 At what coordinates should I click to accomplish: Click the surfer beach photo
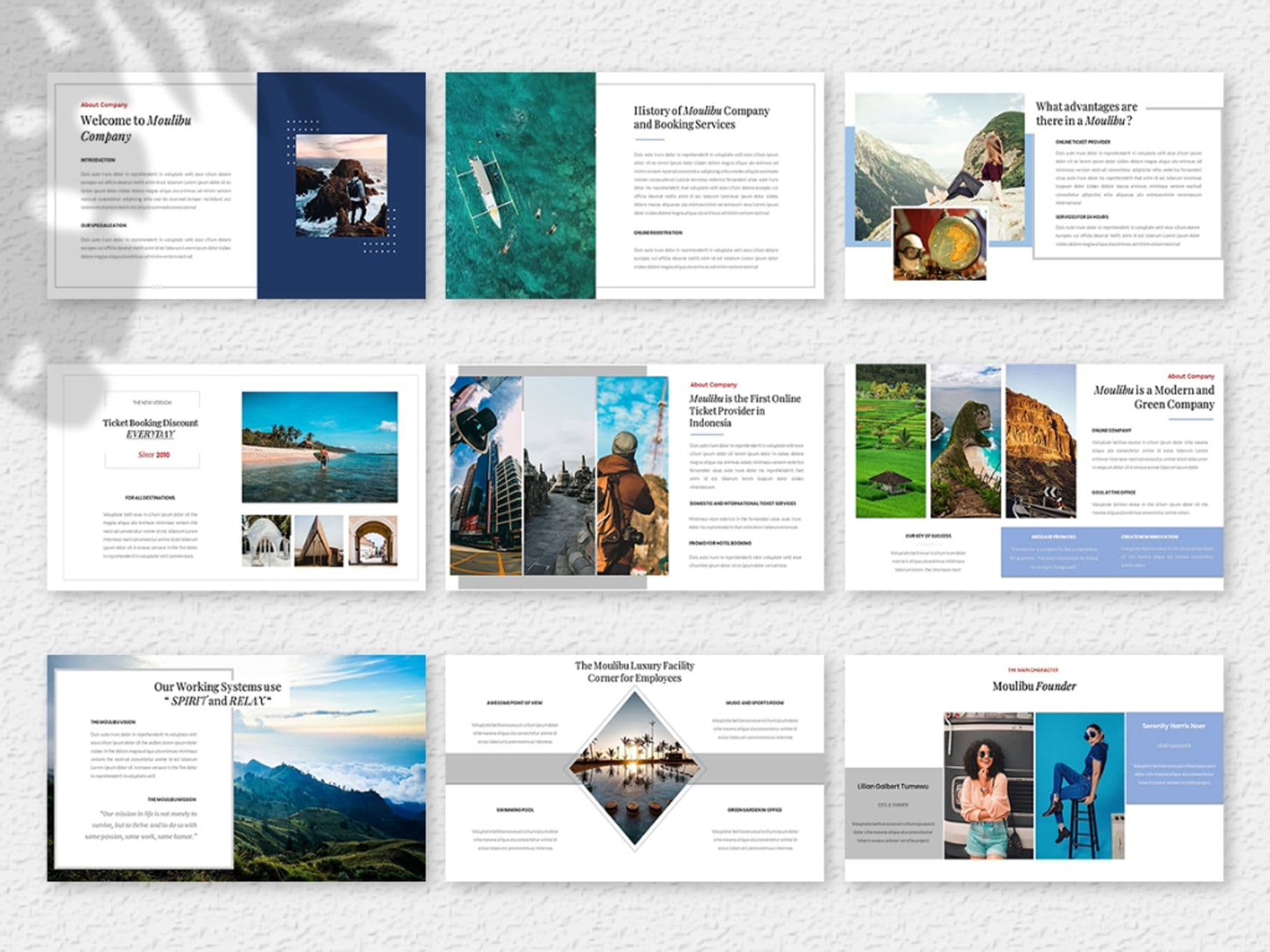(x=320, y=447)
